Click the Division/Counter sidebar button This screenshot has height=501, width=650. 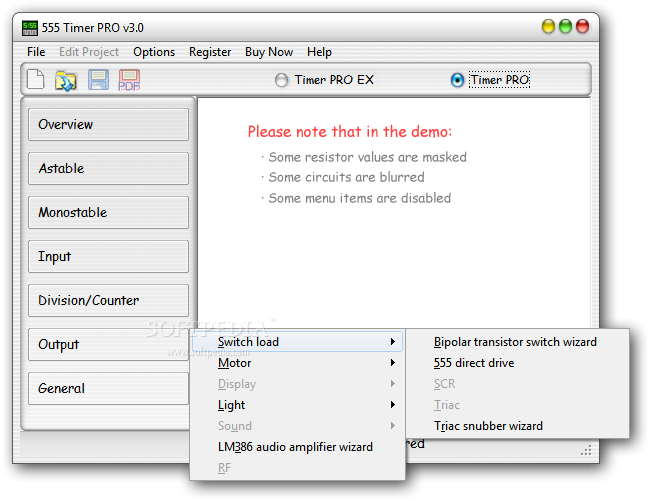click(x=108, y=300)
